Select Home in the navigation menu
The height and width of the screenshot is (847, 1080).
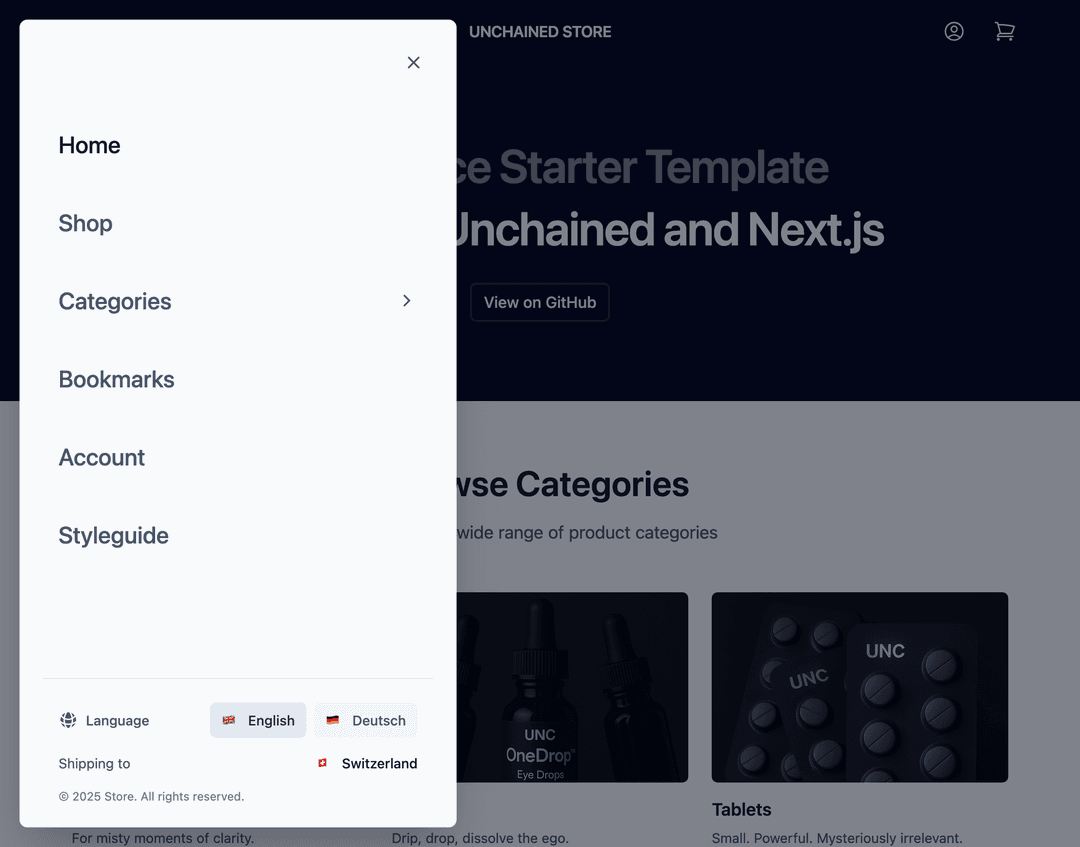click(89, 145)
